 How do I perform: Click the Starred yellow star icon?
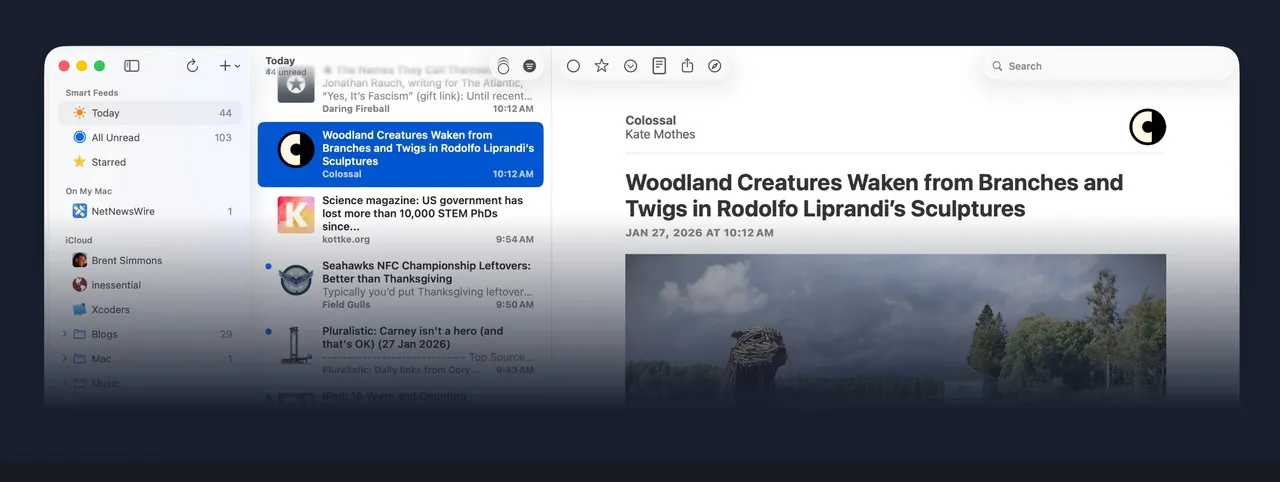pos(79,162)
